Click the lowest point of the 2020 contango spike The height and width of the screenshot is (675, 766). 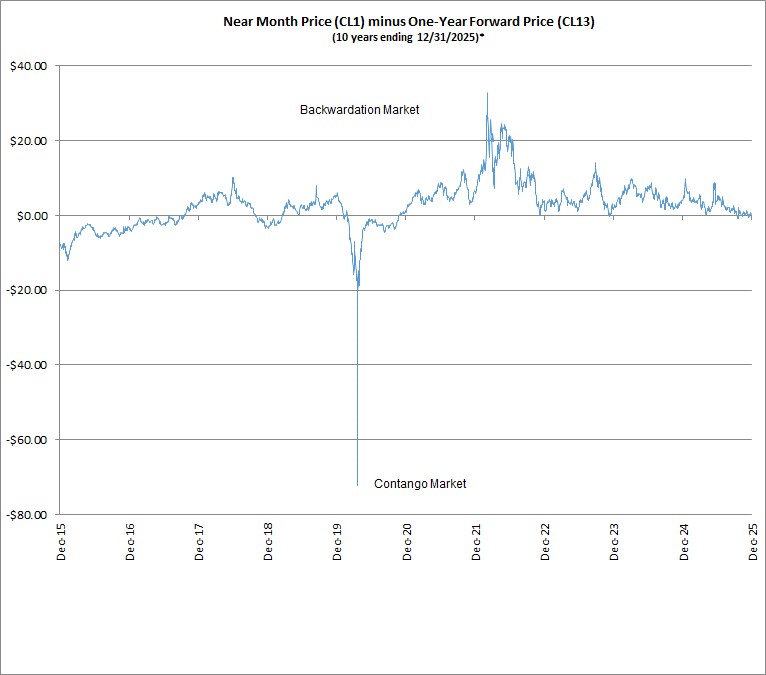pos(358,485)
